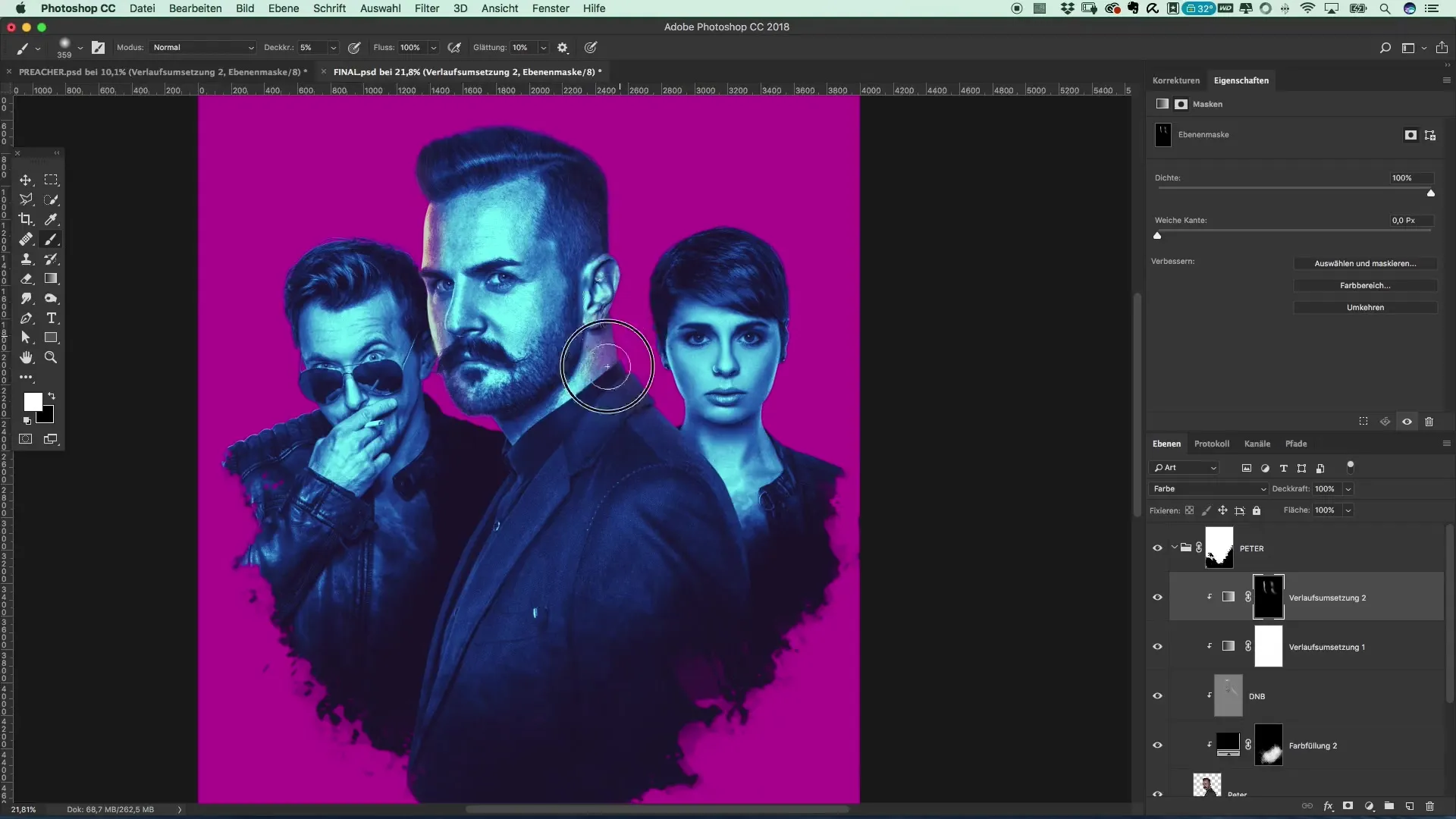Select the Crop tool
1456x819 pixels.
[26, 219]
